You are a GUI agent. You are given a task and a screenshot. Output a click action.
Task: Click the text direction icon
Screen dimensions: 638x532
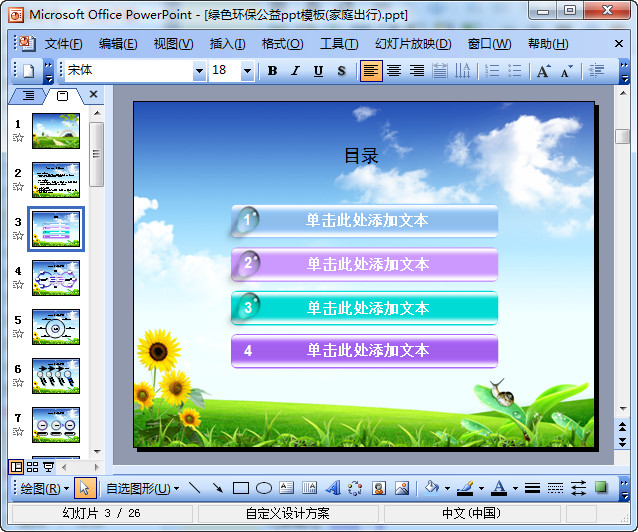click(x=462, y=71)
